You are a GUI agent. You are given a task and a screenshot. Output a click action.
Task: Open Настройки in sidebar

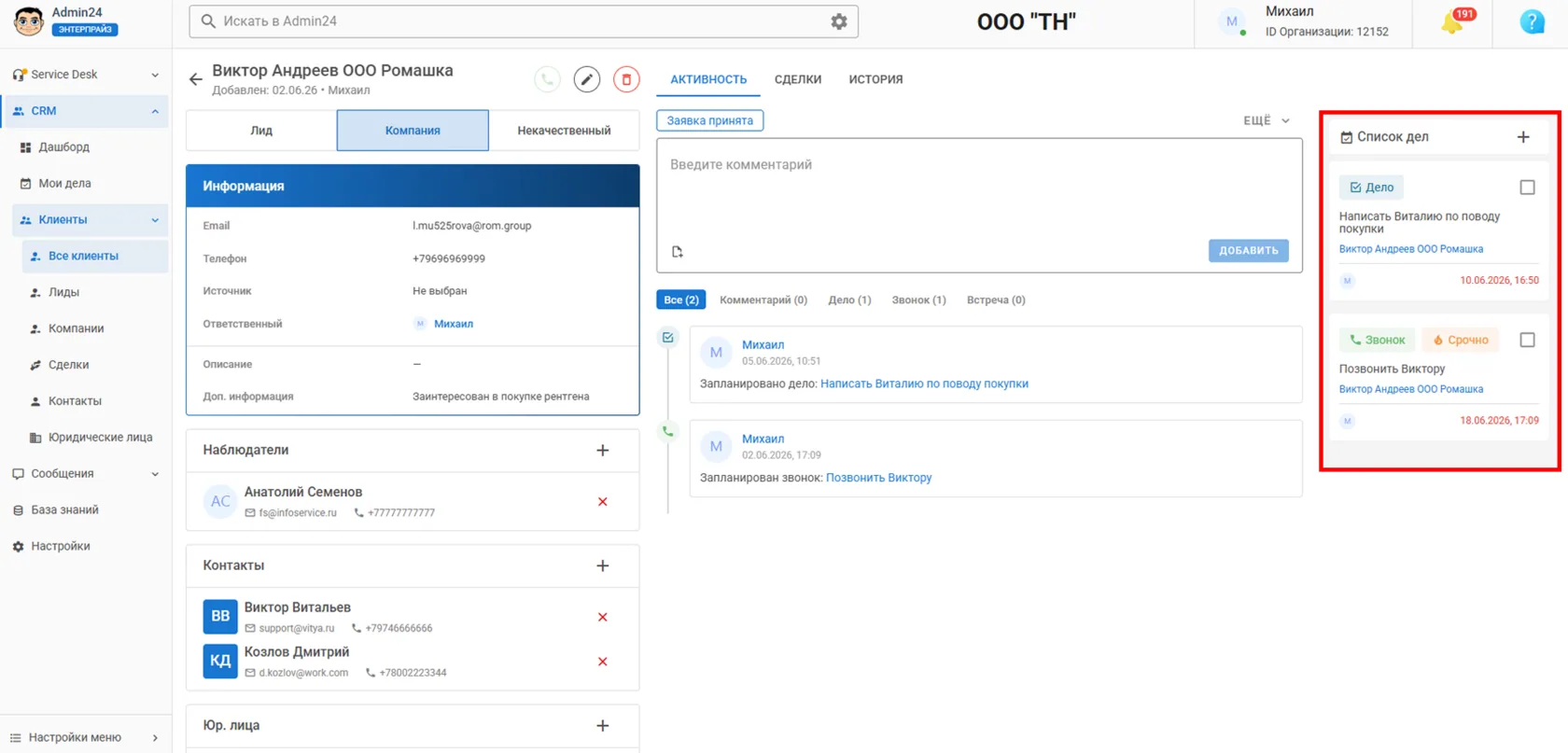pos(61,547)
